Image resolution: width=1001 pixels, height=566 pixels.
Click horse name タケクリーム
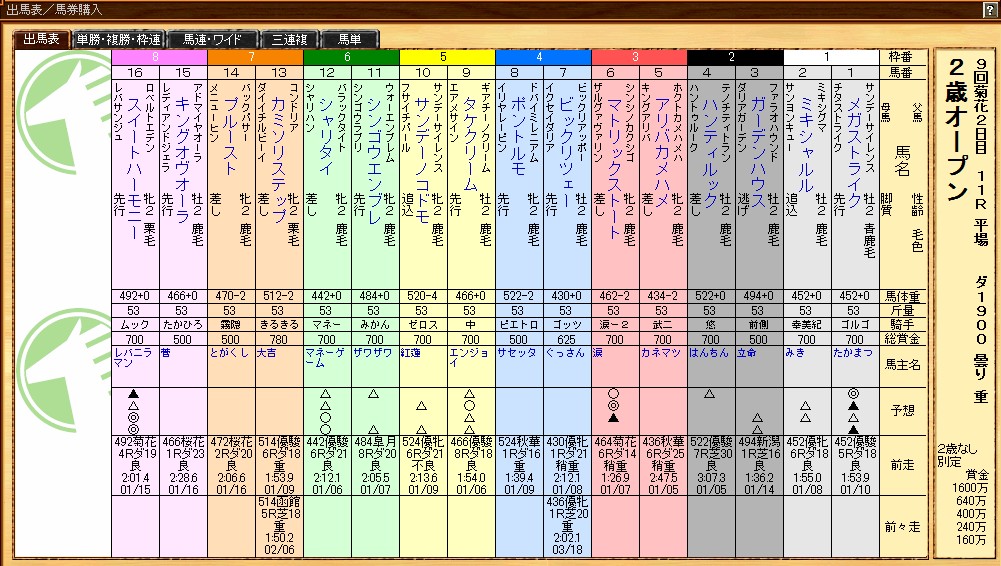(470, 144)
